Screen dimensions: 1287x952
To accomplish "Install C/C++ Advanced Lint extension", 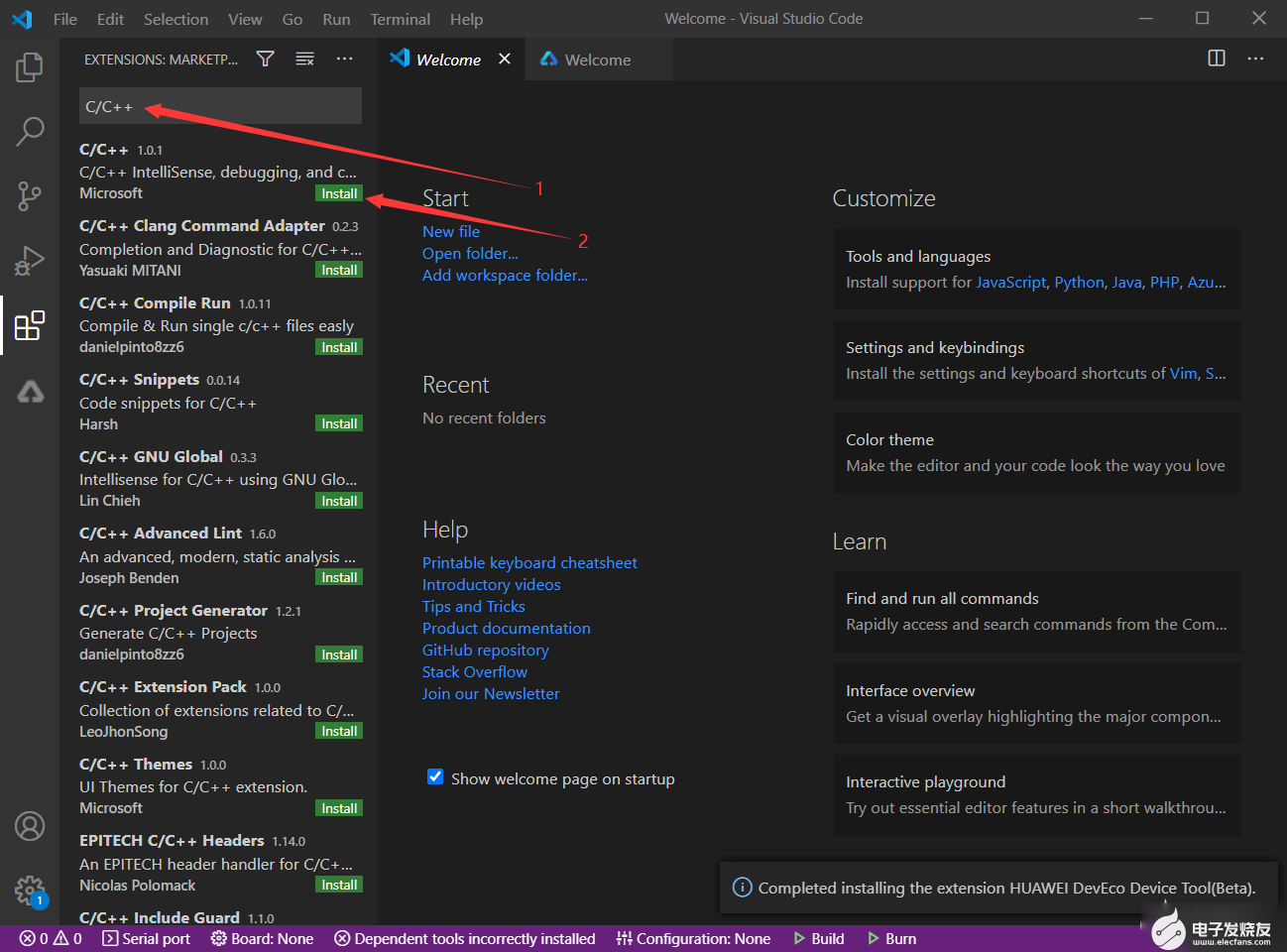I will click(x=339, y=577).
